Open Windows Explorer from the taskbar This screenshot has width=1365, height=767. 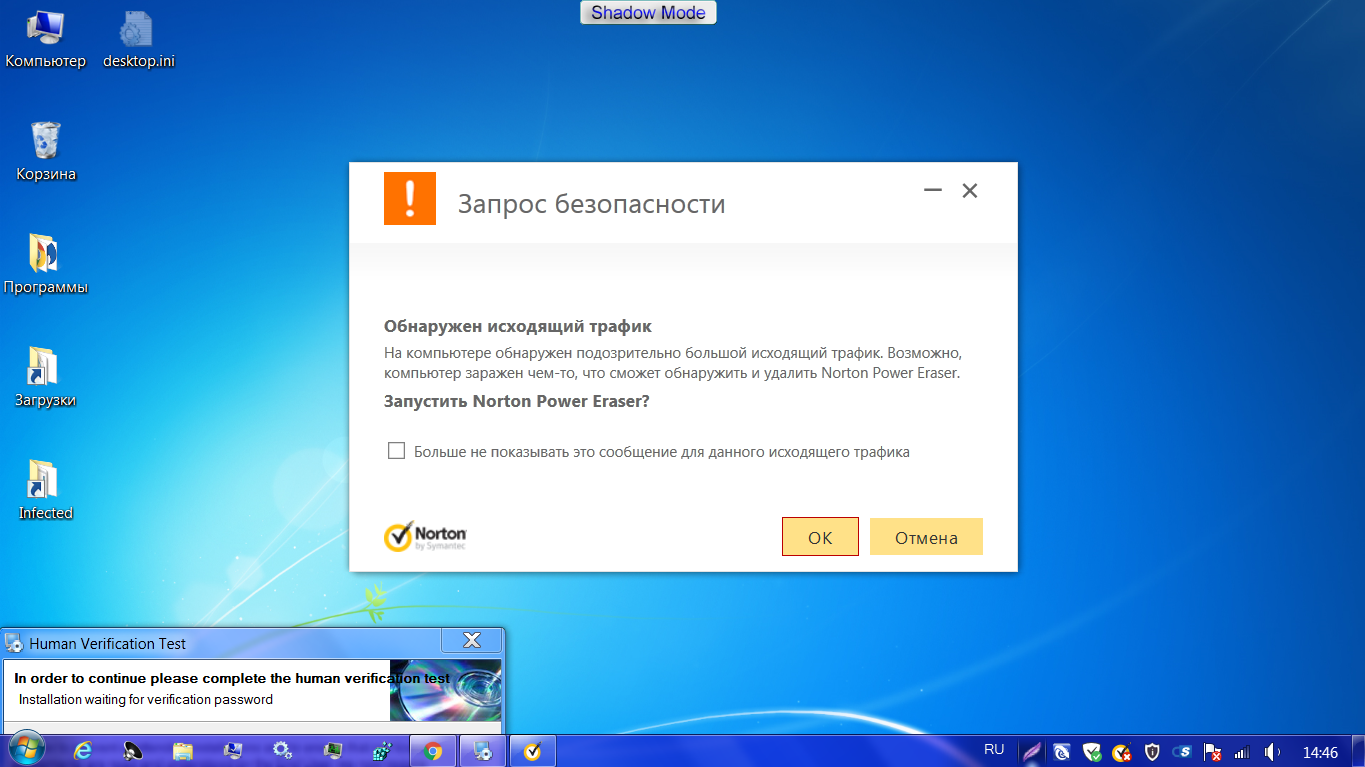[x=183, y=751]
